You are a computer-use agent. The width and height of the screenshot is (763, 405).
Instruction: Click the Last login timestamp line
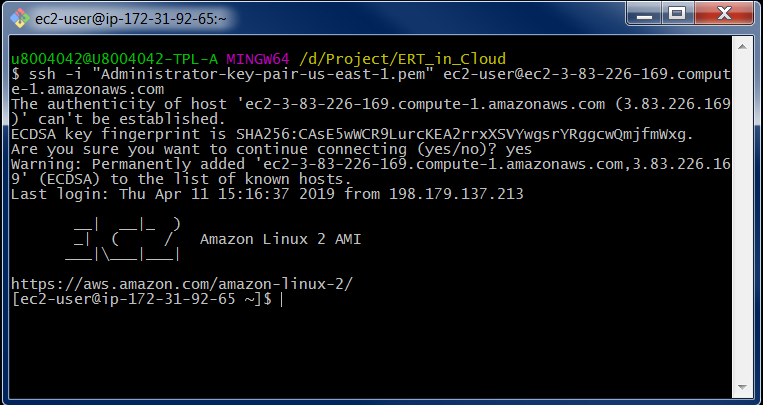[x=267, y=193]
